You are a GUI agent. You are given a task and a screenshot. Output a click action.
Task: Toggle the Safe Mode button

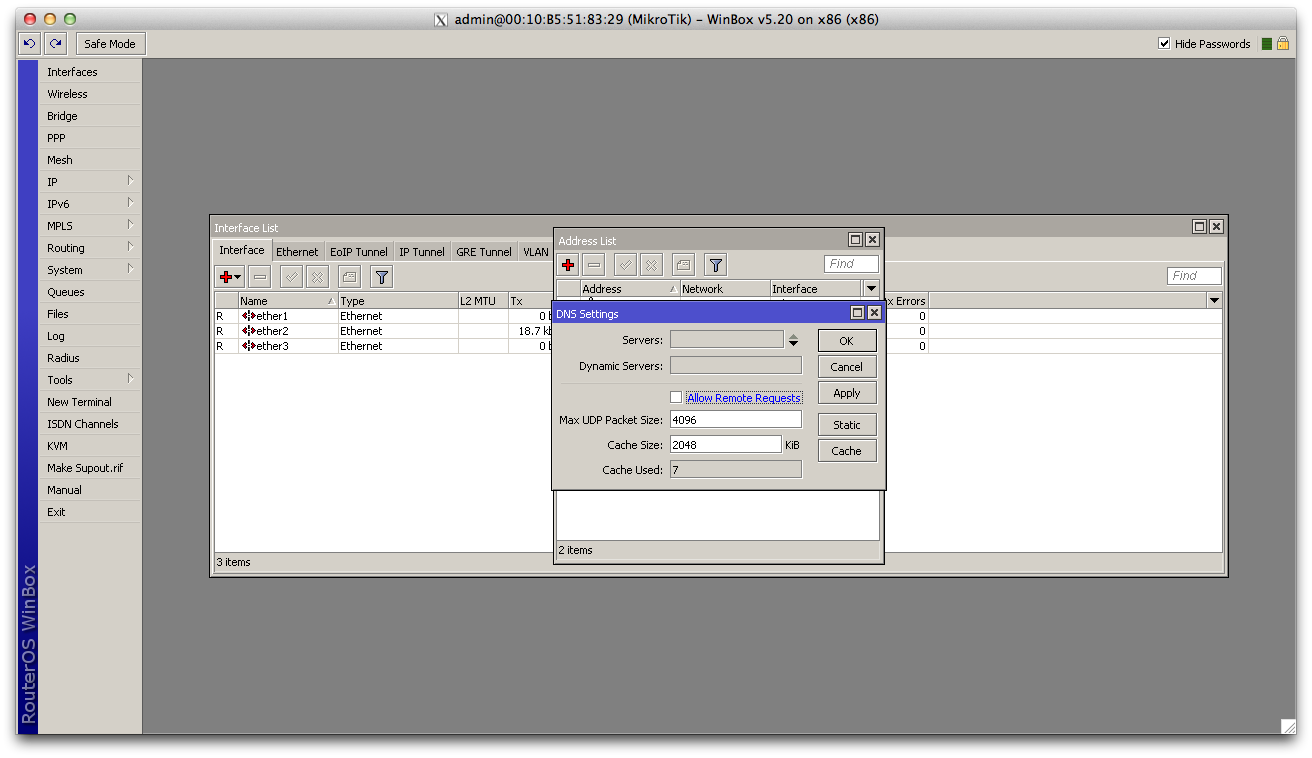coord(110,44)
